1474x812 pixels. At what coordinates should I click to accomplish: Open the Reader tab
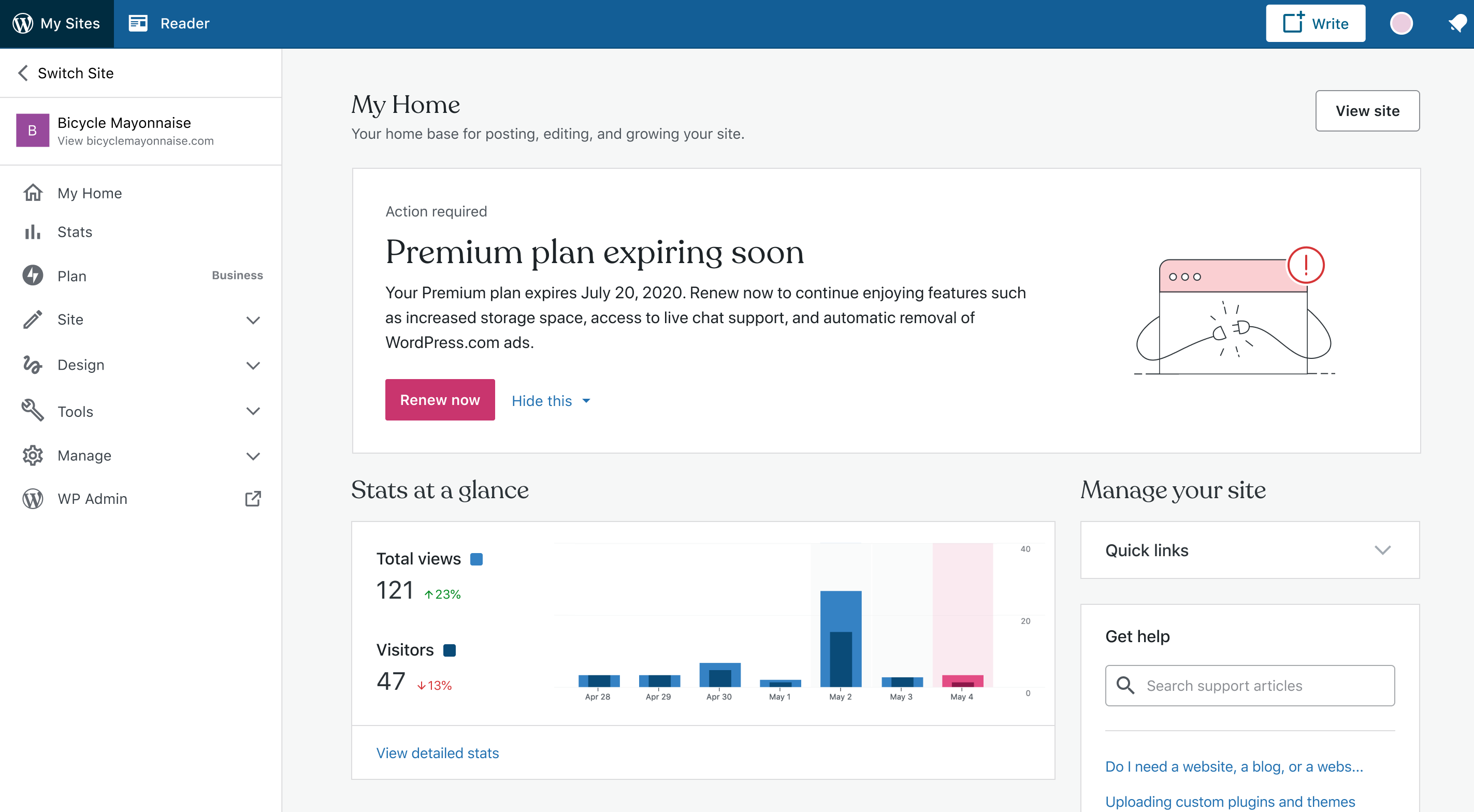(169, 23)
